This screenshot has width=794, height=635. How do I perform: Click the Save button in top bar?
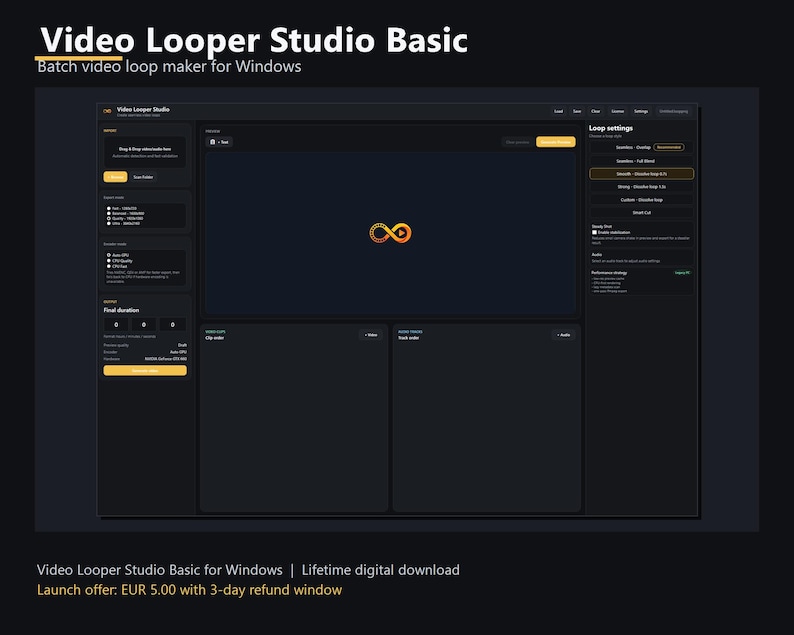pos(577,111)
